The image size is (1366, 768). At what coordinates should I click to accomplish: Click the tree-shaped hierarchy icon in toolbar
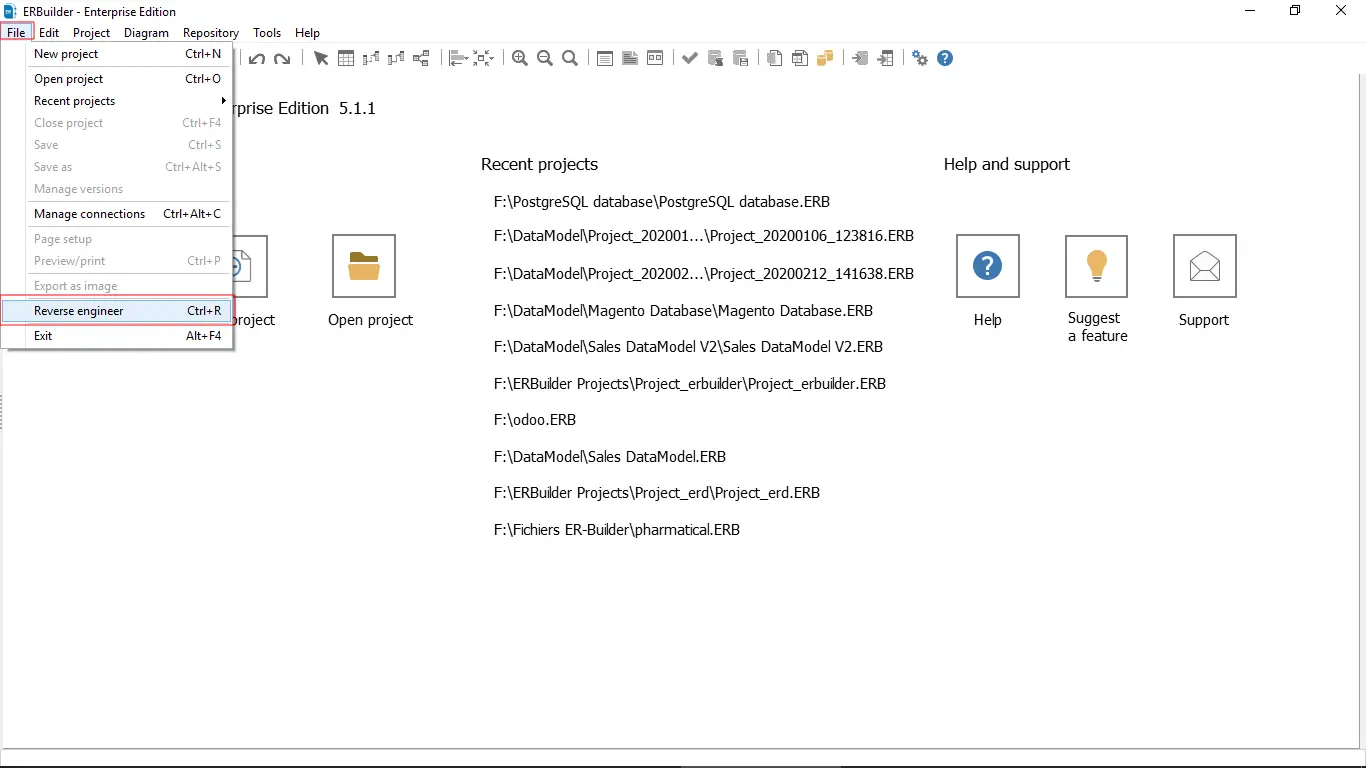pos(421,58)
